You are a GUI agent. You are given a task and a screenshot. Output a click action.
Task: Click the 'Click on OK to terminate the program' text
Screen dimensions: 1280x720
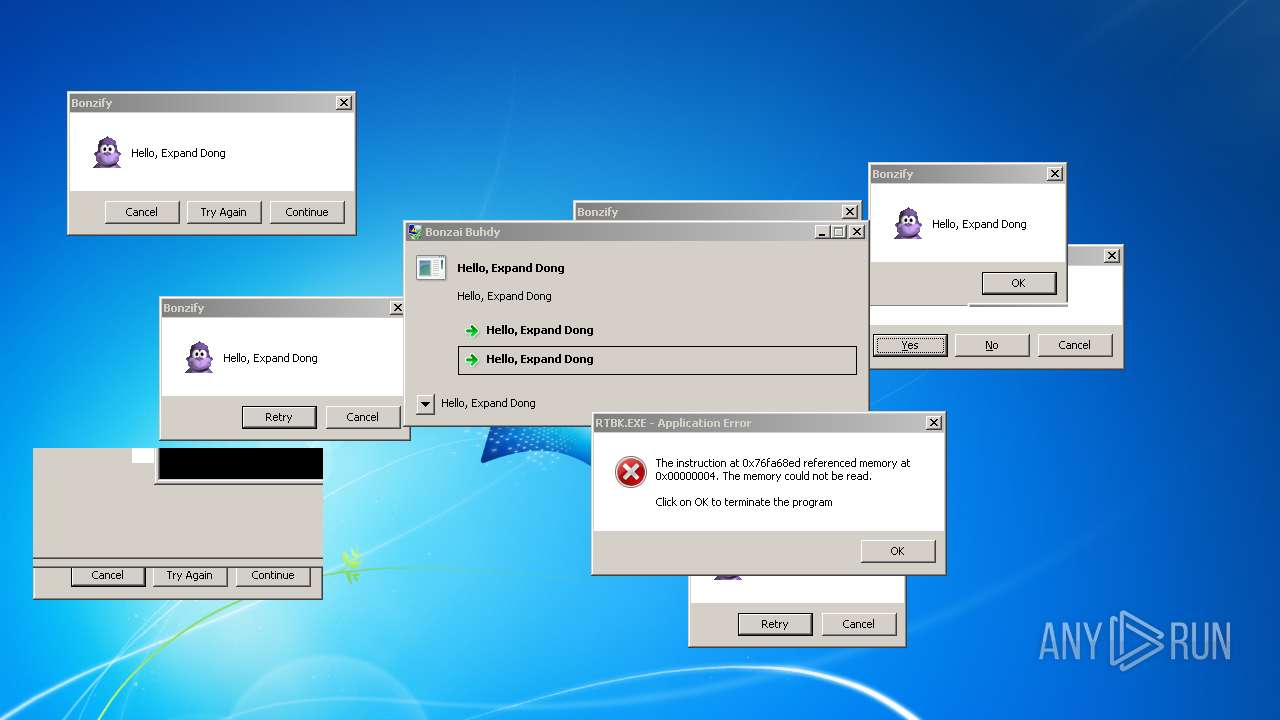point(744,502)
